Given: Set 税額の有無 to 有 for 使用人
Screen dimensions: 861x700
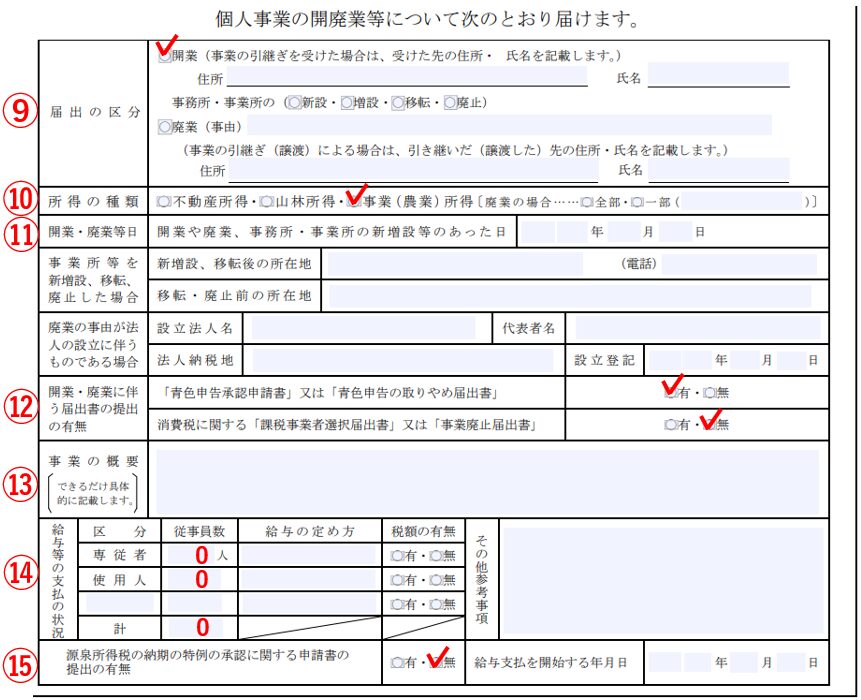Looking at the screenshot, I should [397, 580].
